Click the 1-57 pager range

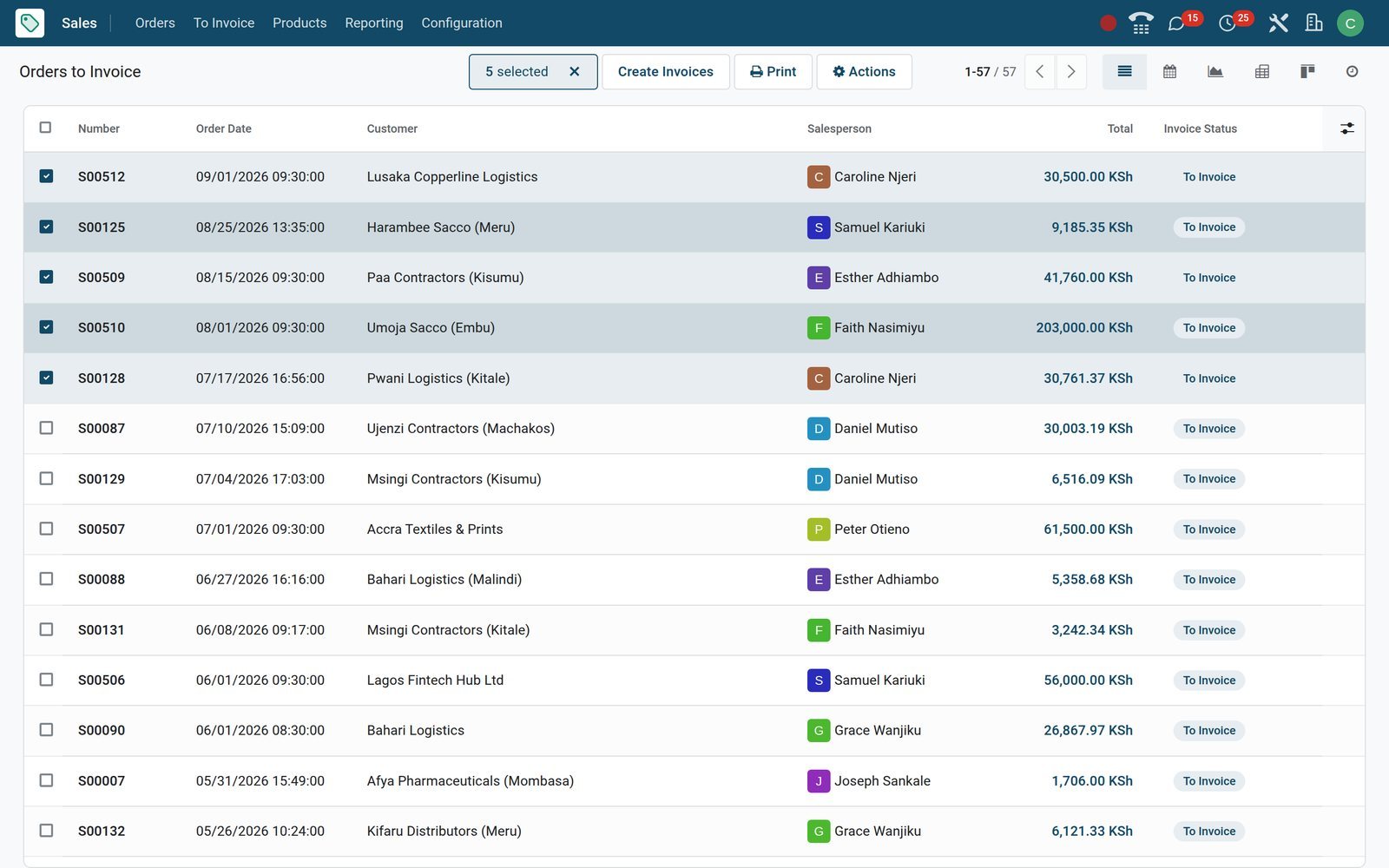[x=978, y=72]
